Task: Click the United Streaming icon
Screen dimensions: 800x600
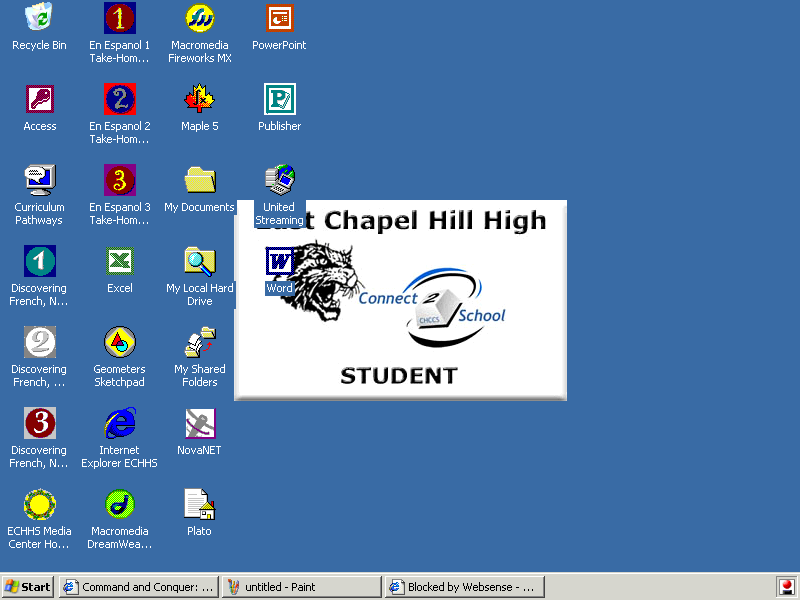Action: (x=279, y=180)
